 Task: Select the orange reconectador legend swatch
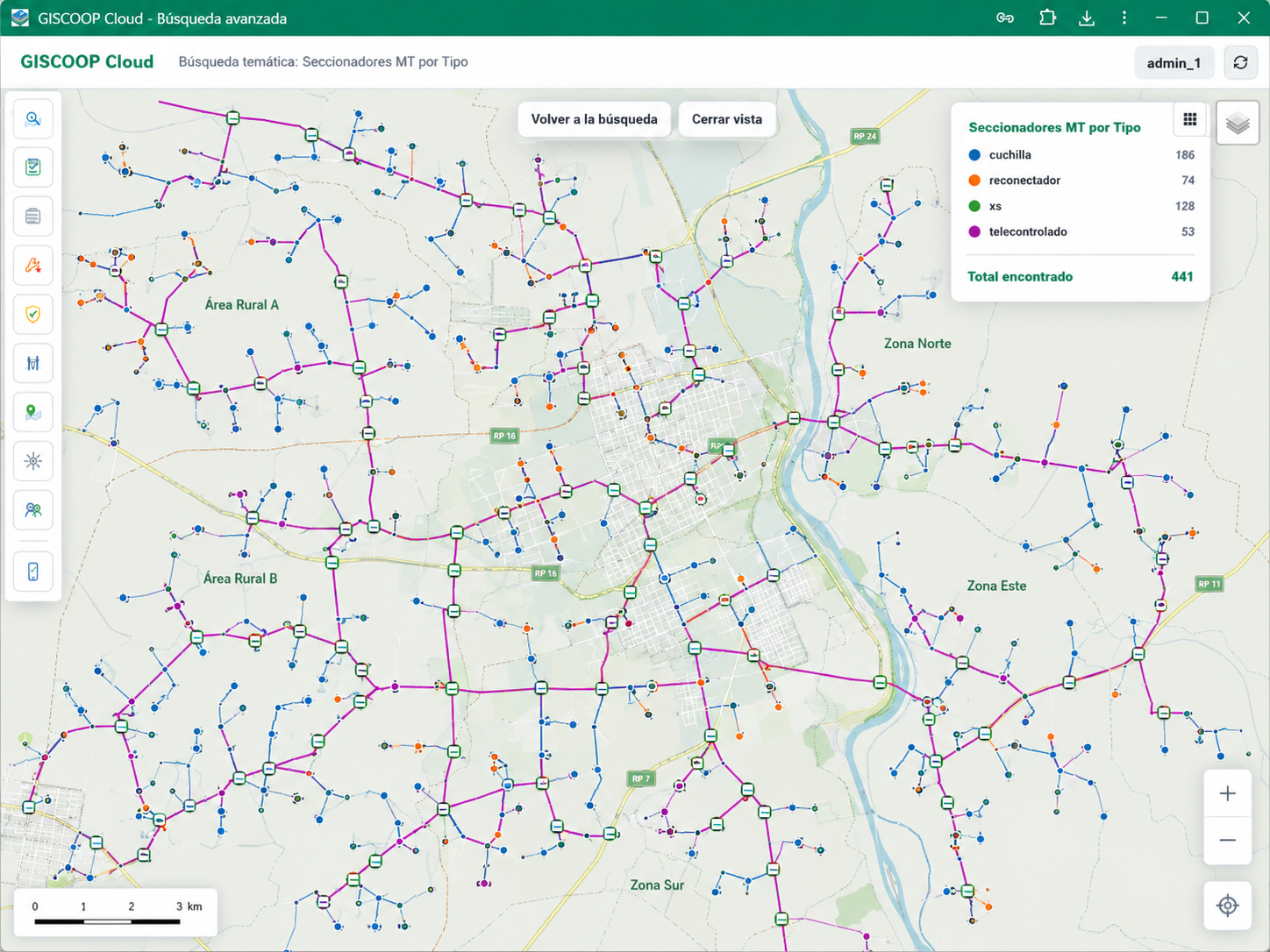[x=974, y=181]
